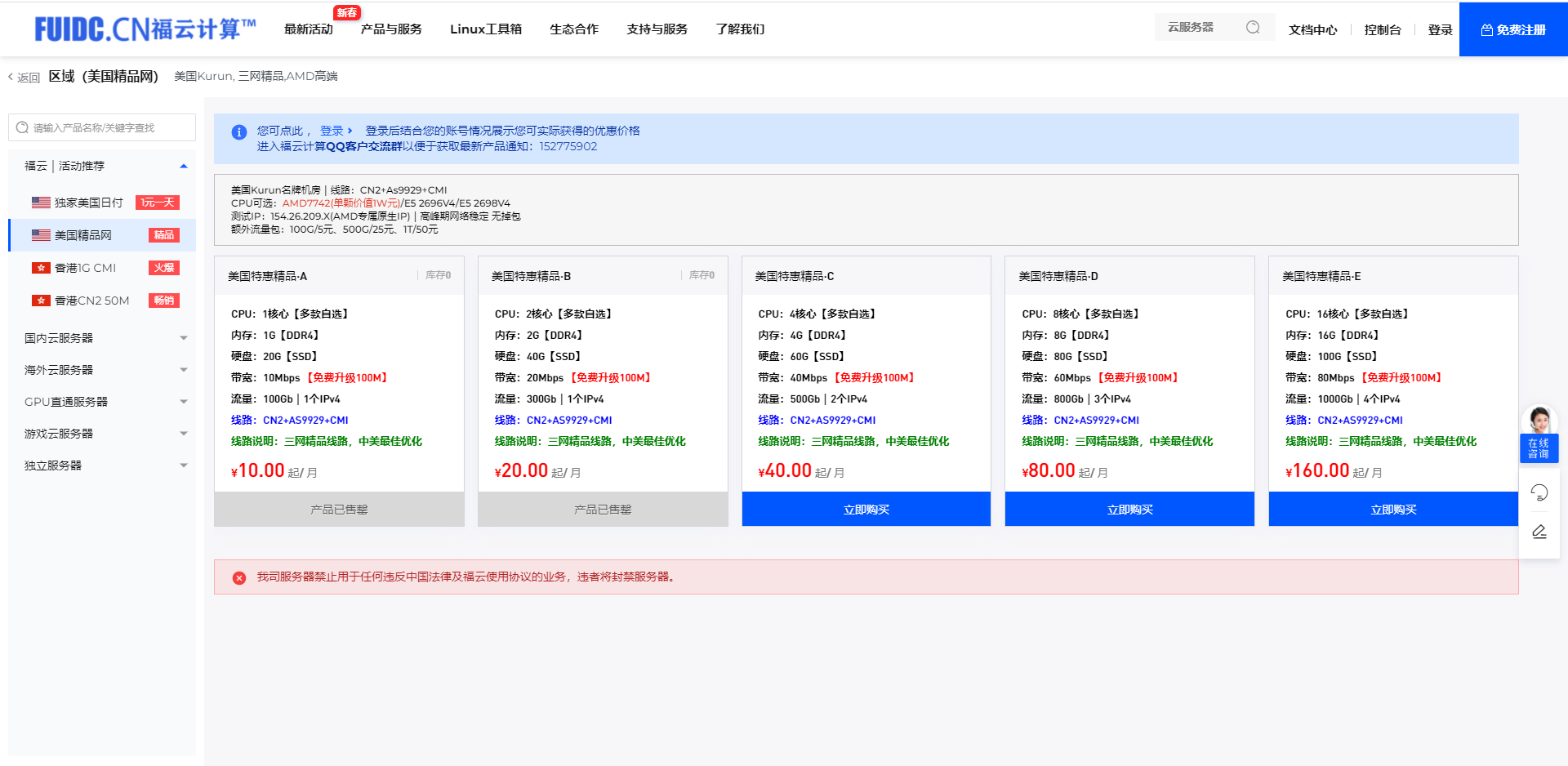The image size is (1568, 766).
Task: Click the Hong Kong flag next to 香港1G CMI
Action: click(x=41, y=268)
